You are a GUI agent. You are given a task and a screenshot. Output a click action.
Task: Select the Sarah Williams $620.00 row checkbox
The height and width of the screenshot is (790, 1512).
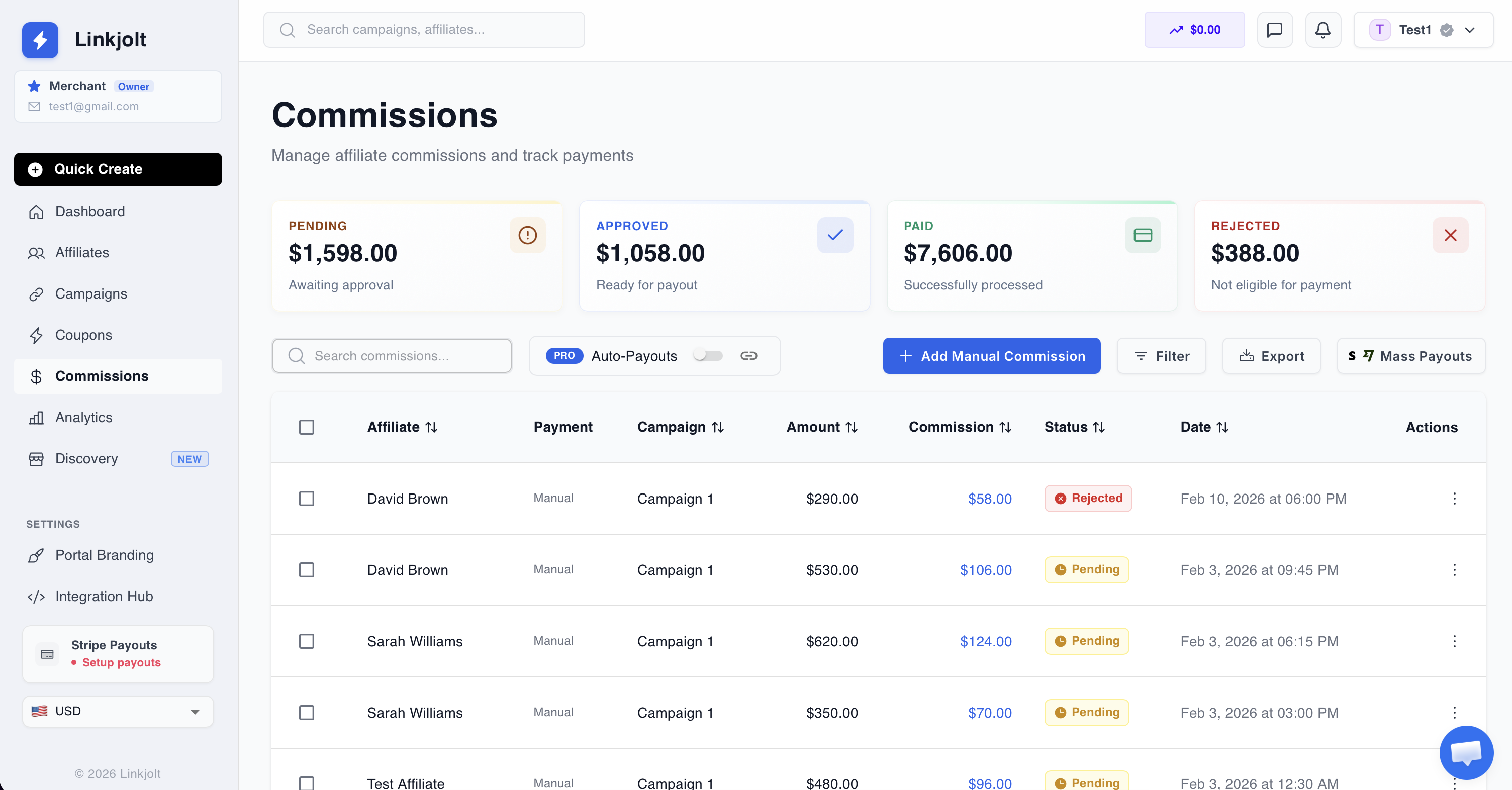coord(307,641)
